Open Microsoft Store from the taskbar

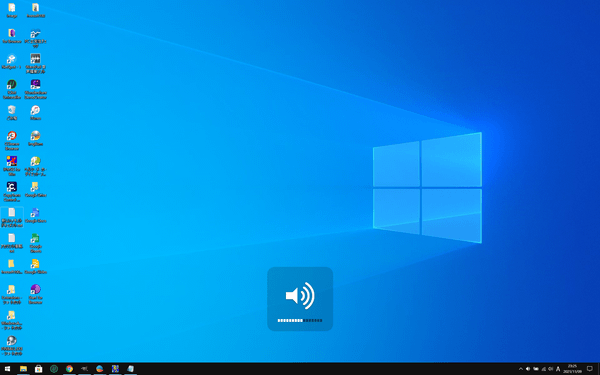(x=39, y=369)
